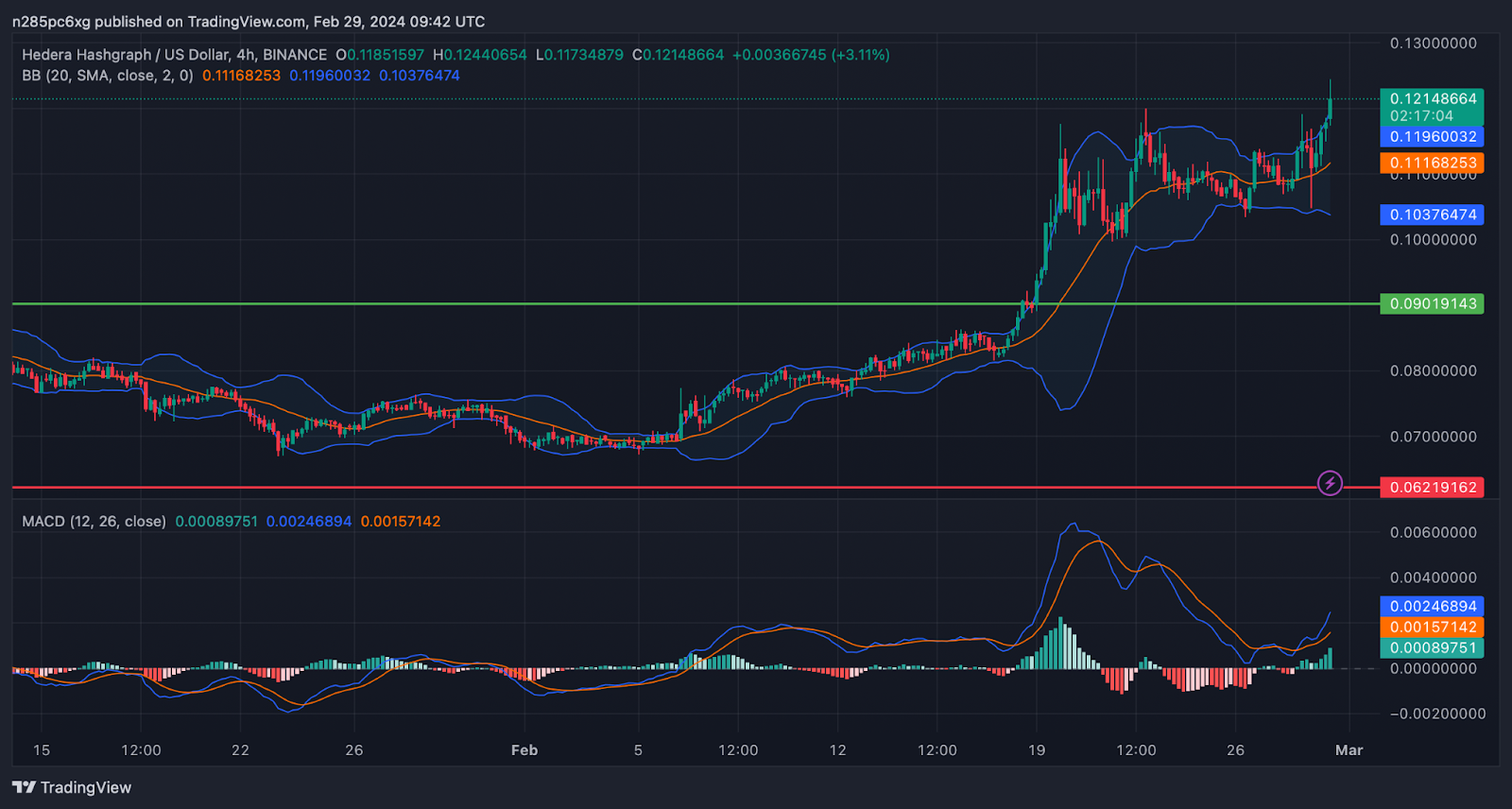Viewport: 1512px width, 809px height.
Task: Click the orange SMA price label 0.11168253
Action: coord(1433,163)
